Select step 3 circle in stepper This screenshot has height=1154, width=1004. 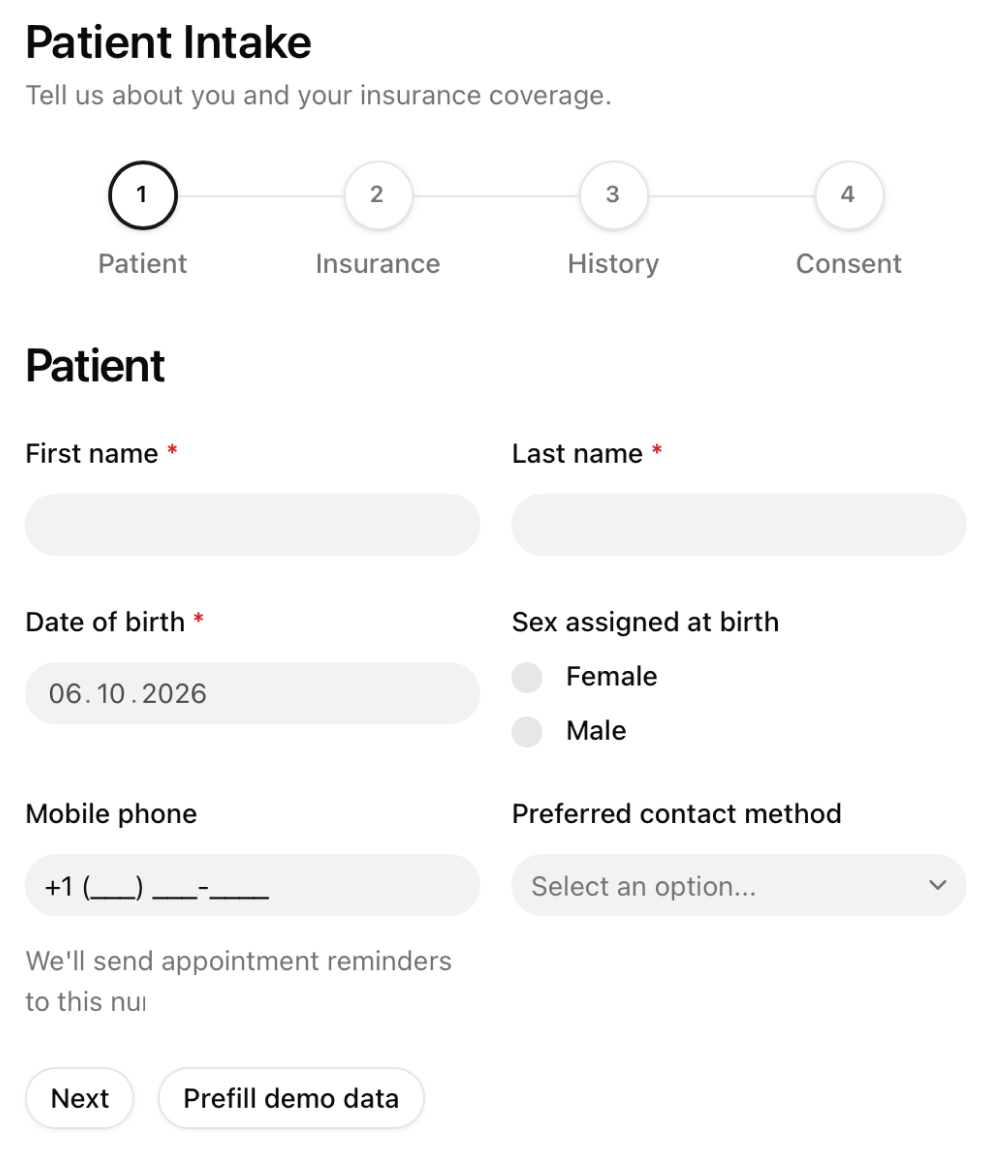pos(613,195)
